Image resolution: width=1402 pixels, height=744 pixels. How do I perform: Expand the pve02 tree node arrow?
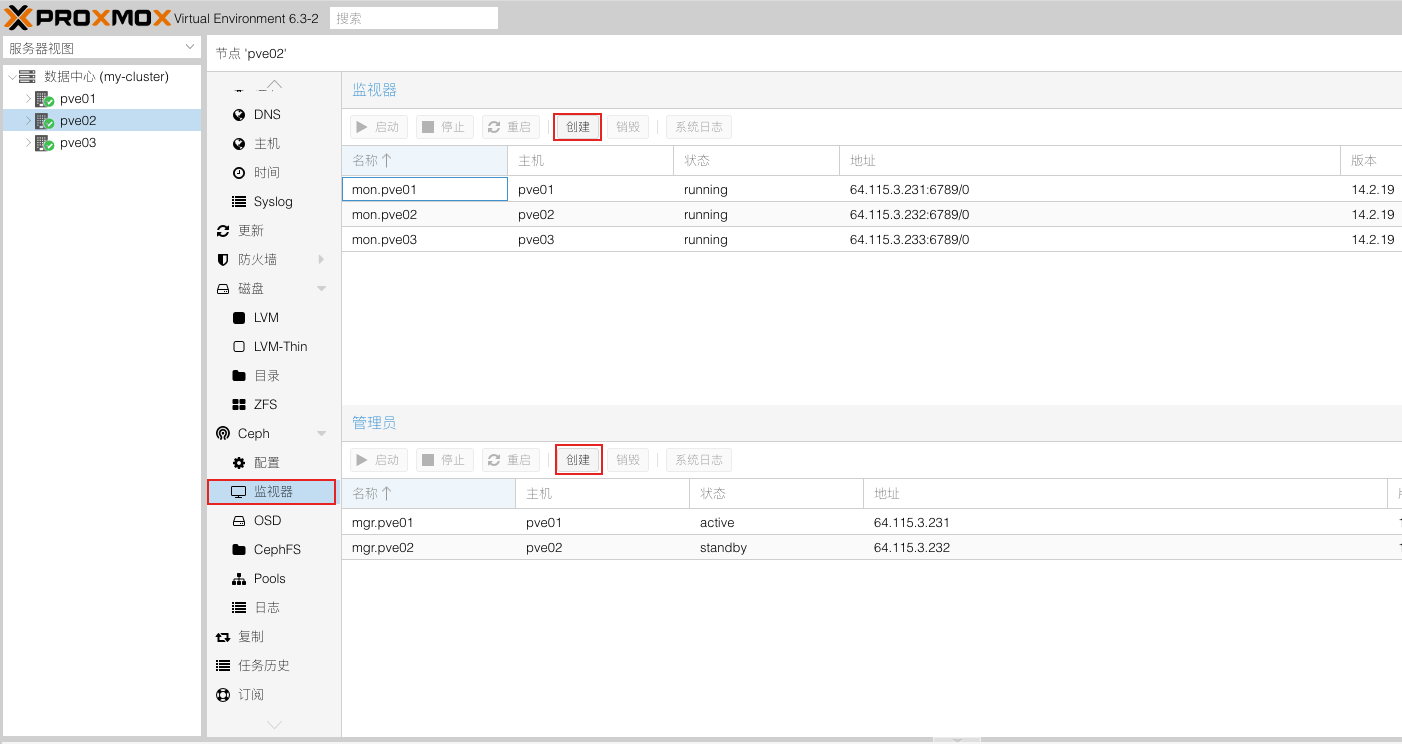(x=29, y=121)
